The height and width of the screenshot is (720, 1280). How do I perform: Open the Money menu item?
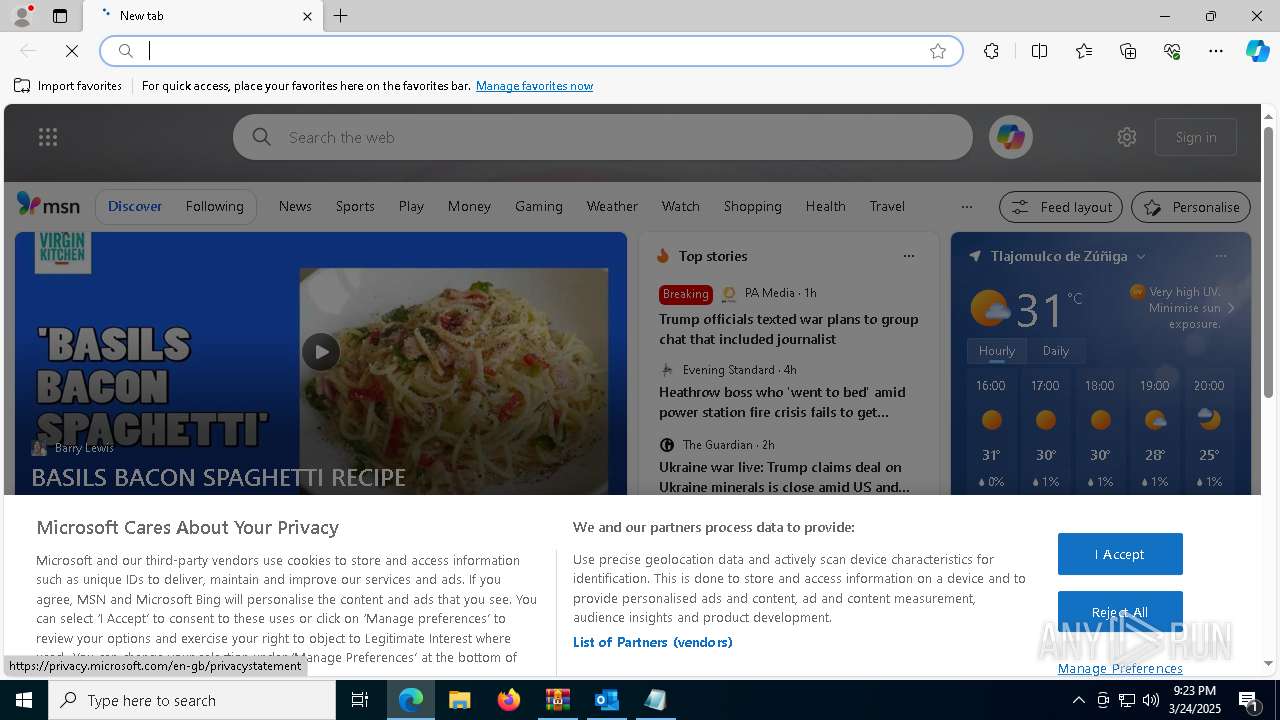tap(469, 206)
